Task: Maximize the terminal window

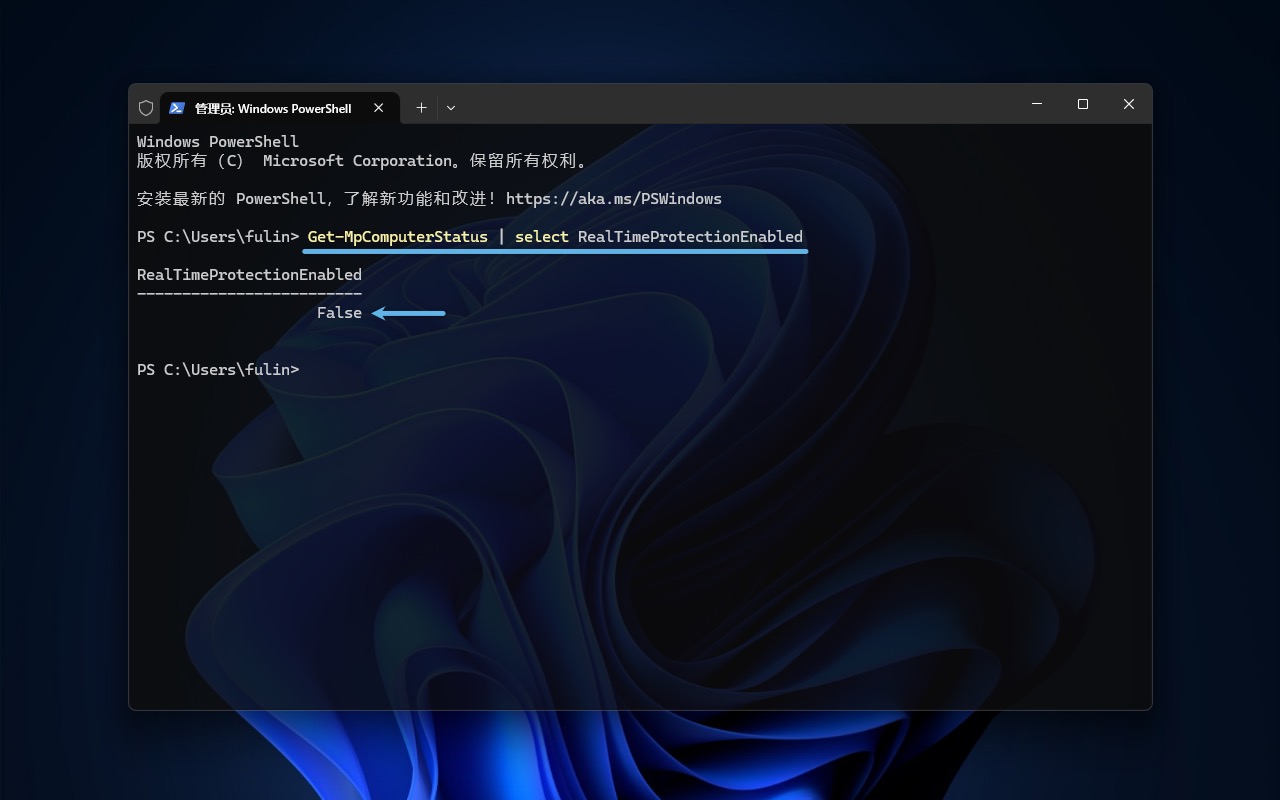Action: (1082, 104)
